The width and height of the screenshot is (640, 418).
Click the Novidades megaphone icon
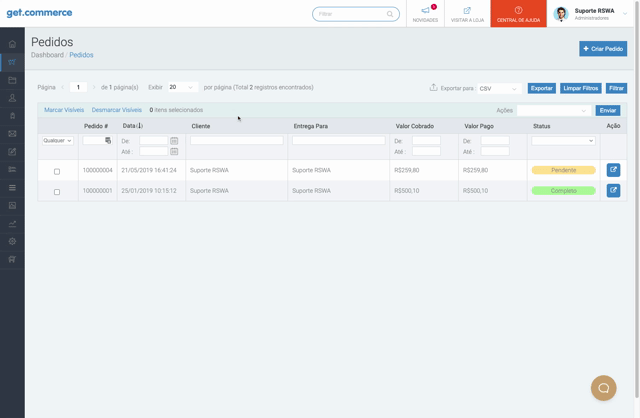[425, 10]
